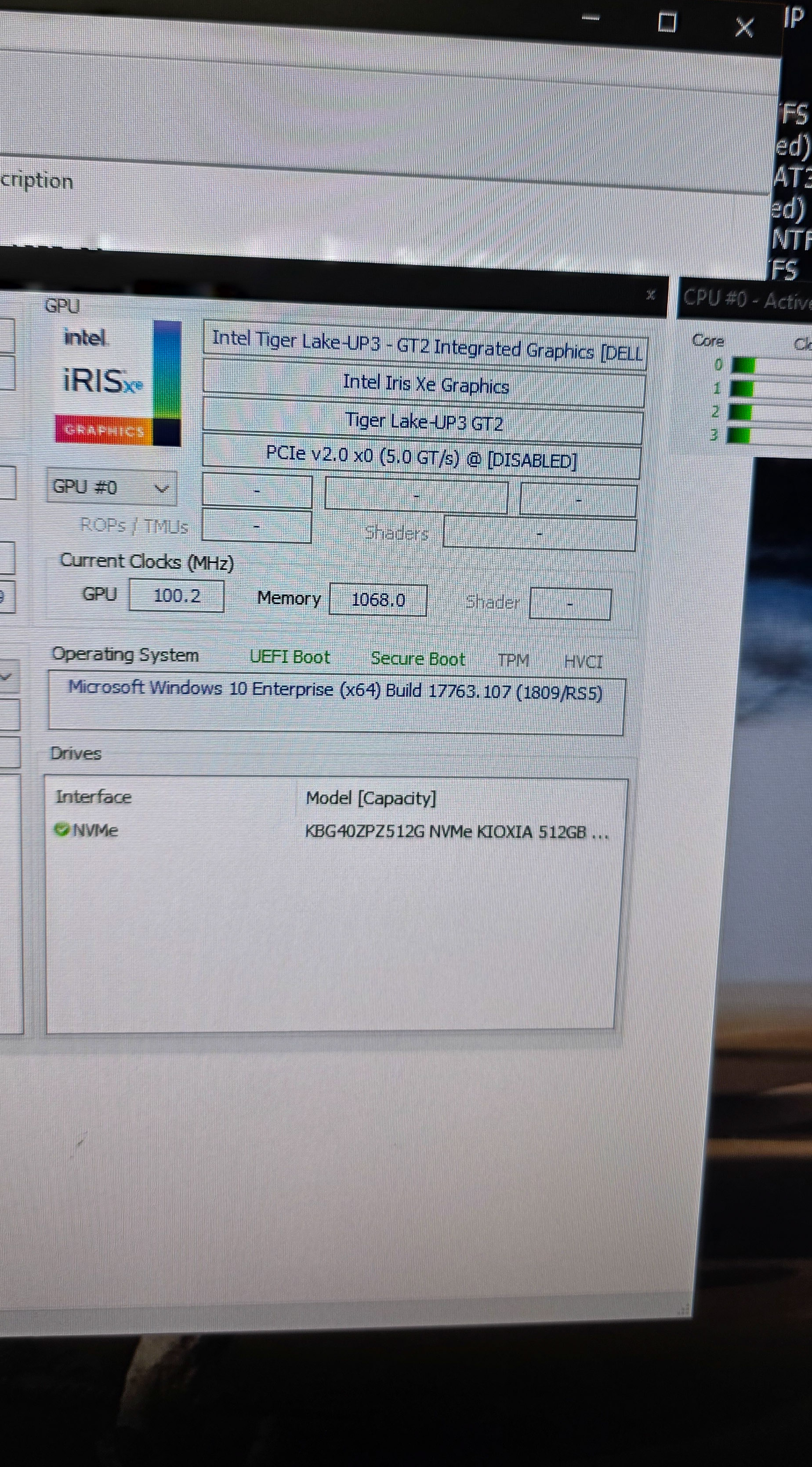Close the system summary panel with the small x
812x1467 pixels.
click(651, 295)
